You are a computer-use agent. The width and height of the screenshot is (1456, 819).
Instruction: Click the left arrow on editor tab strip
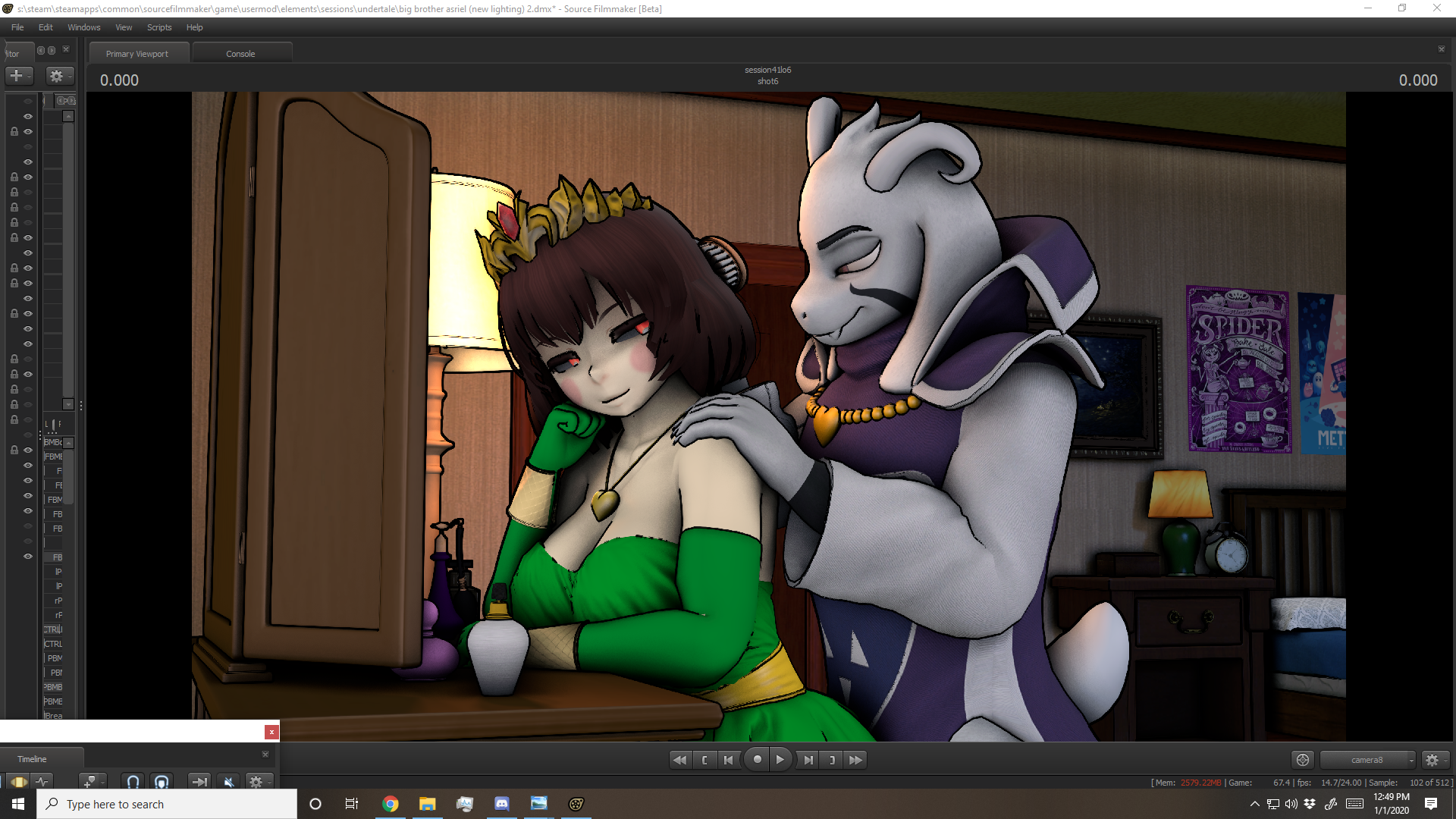41,50
